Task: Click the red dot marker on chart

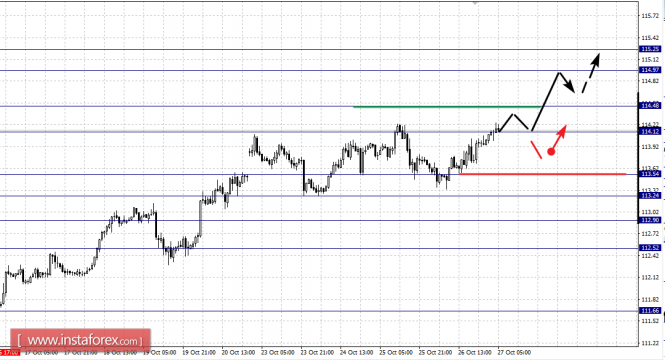Action: coord(551,151)
